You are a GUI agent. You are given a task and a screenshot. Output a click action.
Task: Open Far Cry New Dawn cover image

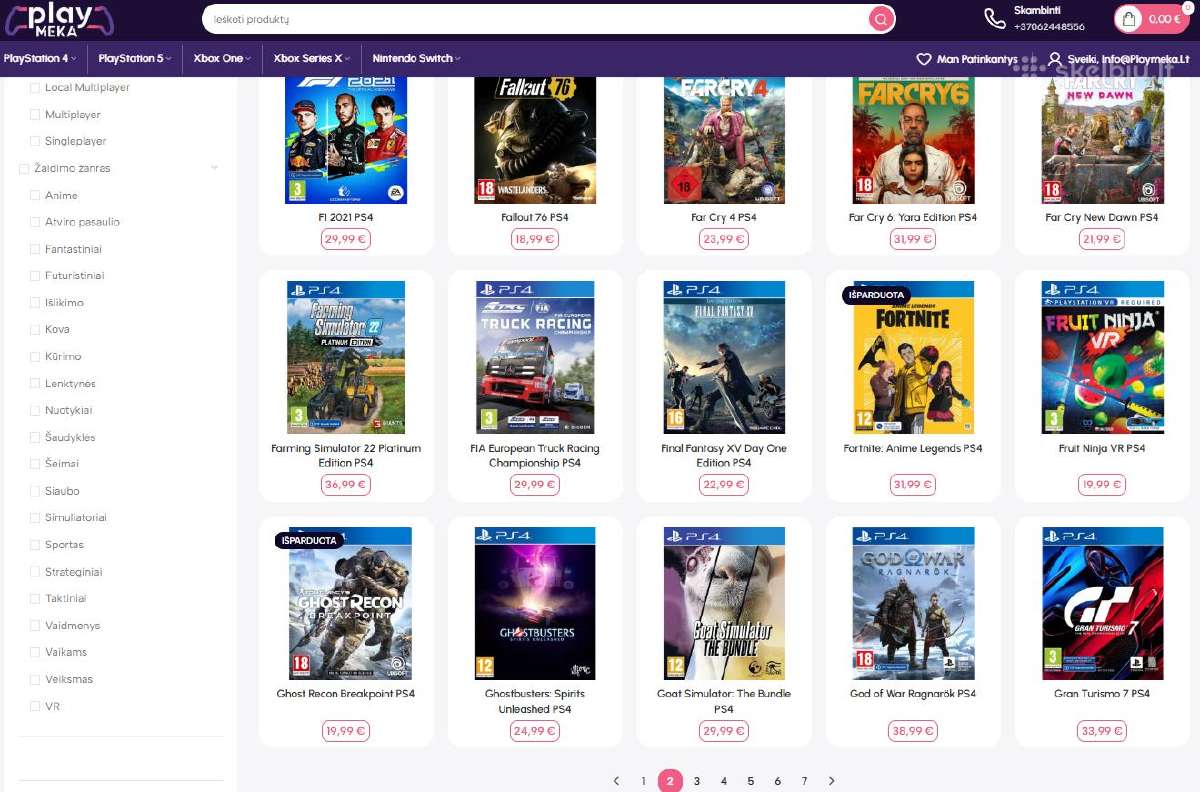pos(1102,139)
